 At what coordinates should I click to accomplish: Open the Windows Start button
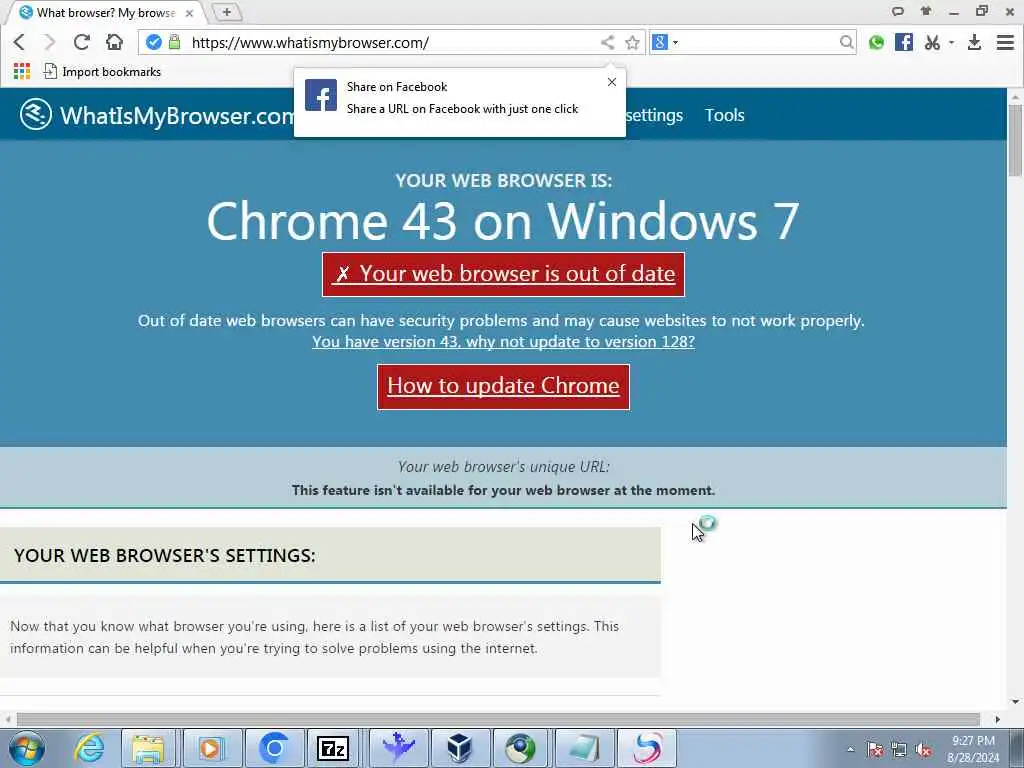click(x=26, y=748)
